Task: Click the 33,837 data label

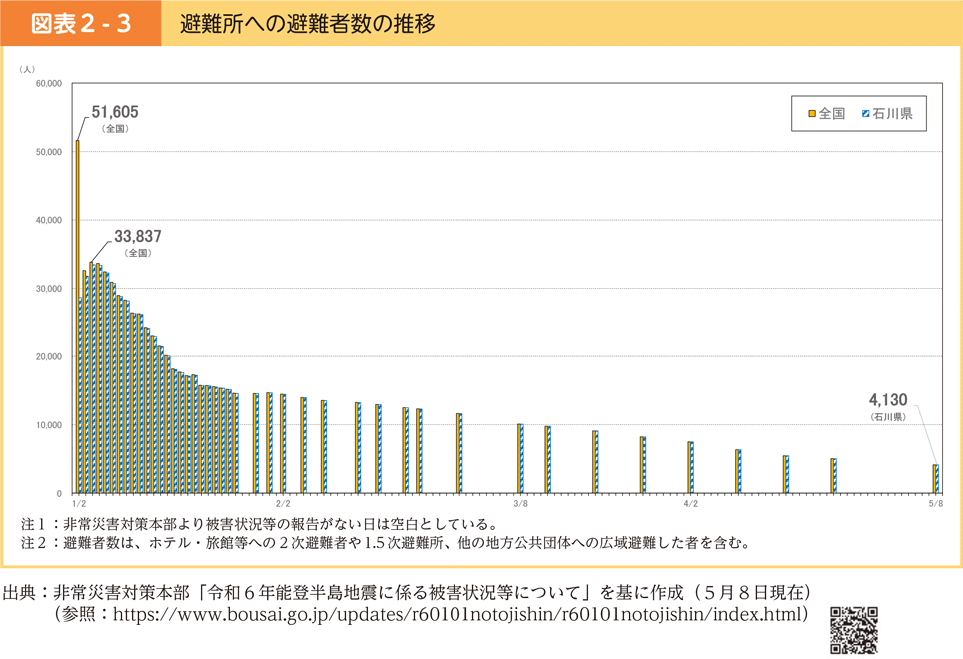Action: coord(137,237)
